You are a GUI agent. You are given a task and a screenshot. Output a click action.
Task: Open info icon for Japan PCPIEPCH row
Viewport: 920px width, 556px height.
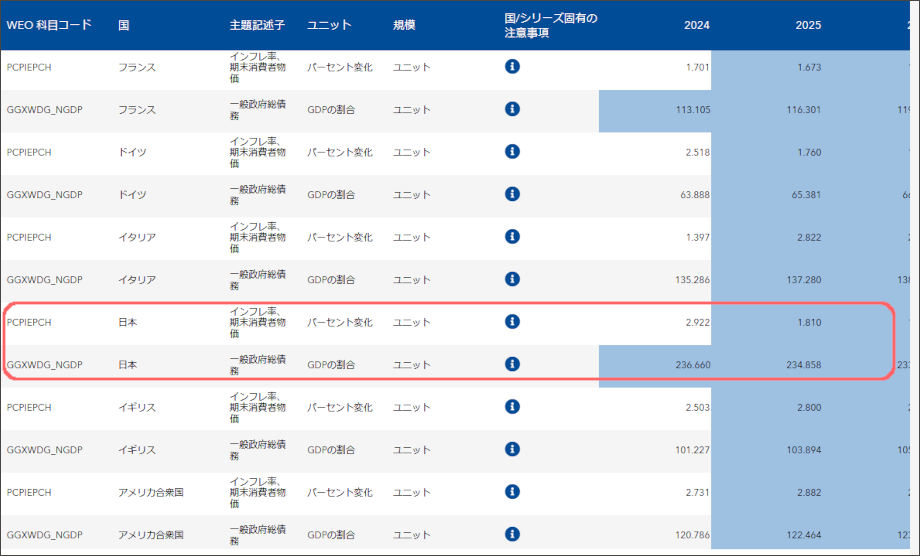pos(512,322)
